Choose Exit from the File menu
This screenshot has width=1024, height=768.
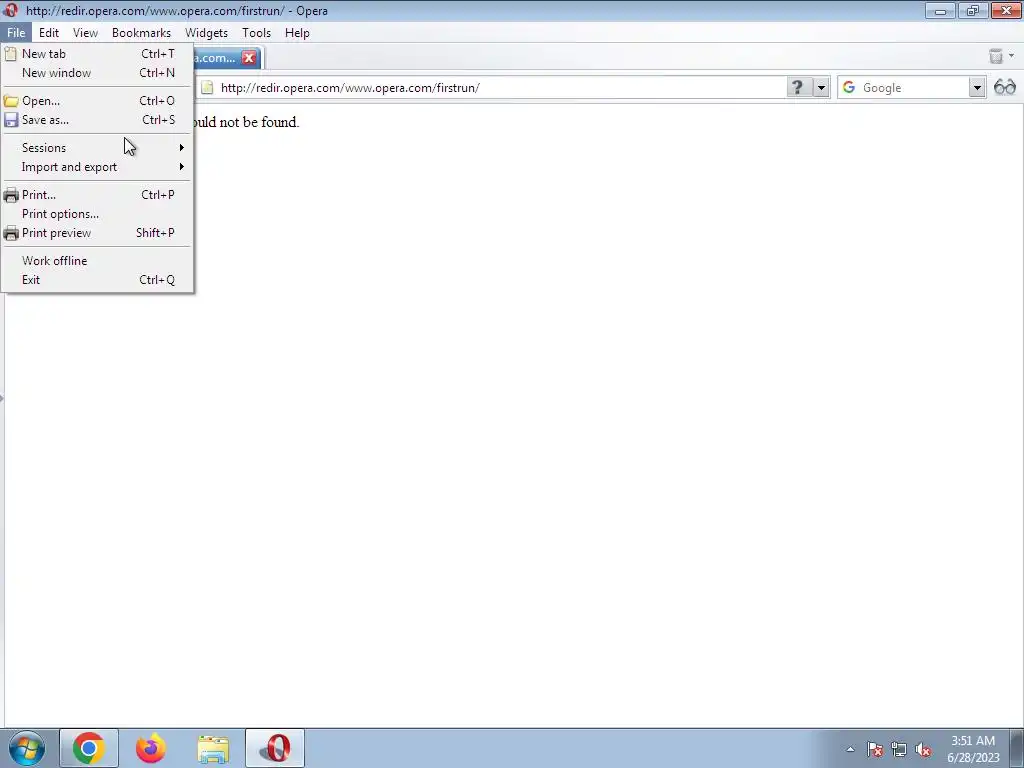[x=97, y=280]
